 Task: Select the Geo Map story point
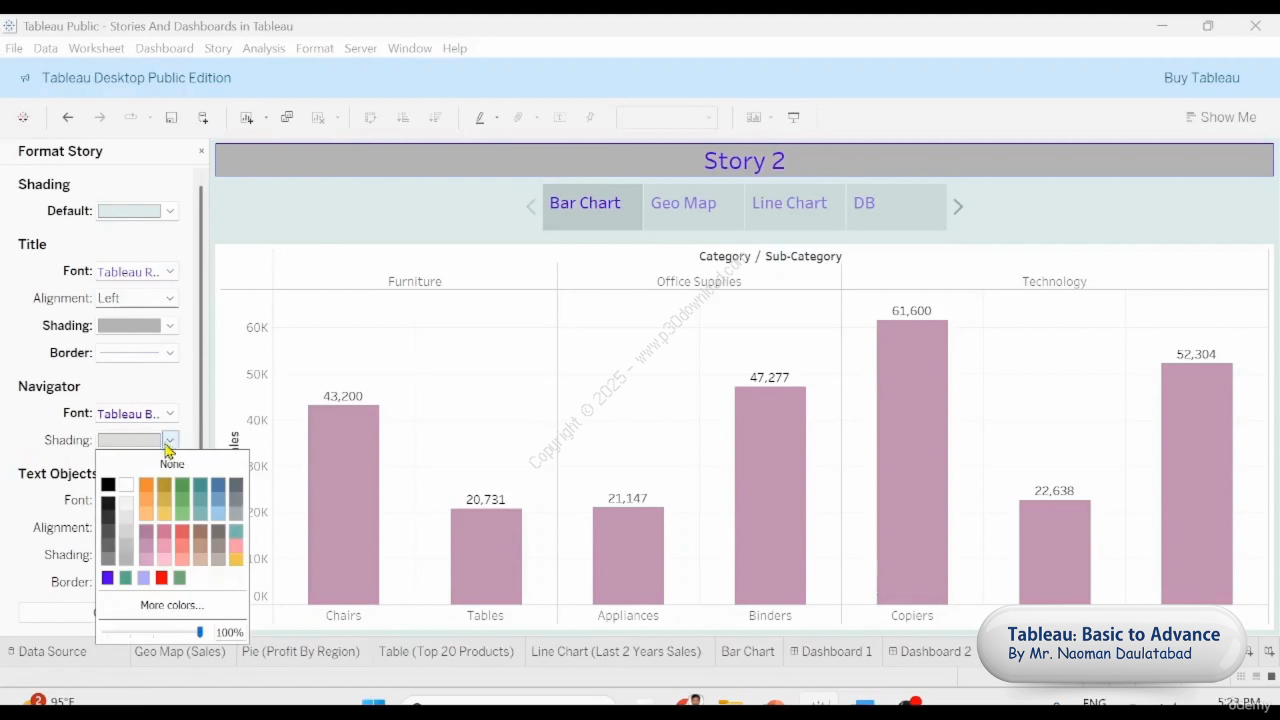(x=694, y=207)
